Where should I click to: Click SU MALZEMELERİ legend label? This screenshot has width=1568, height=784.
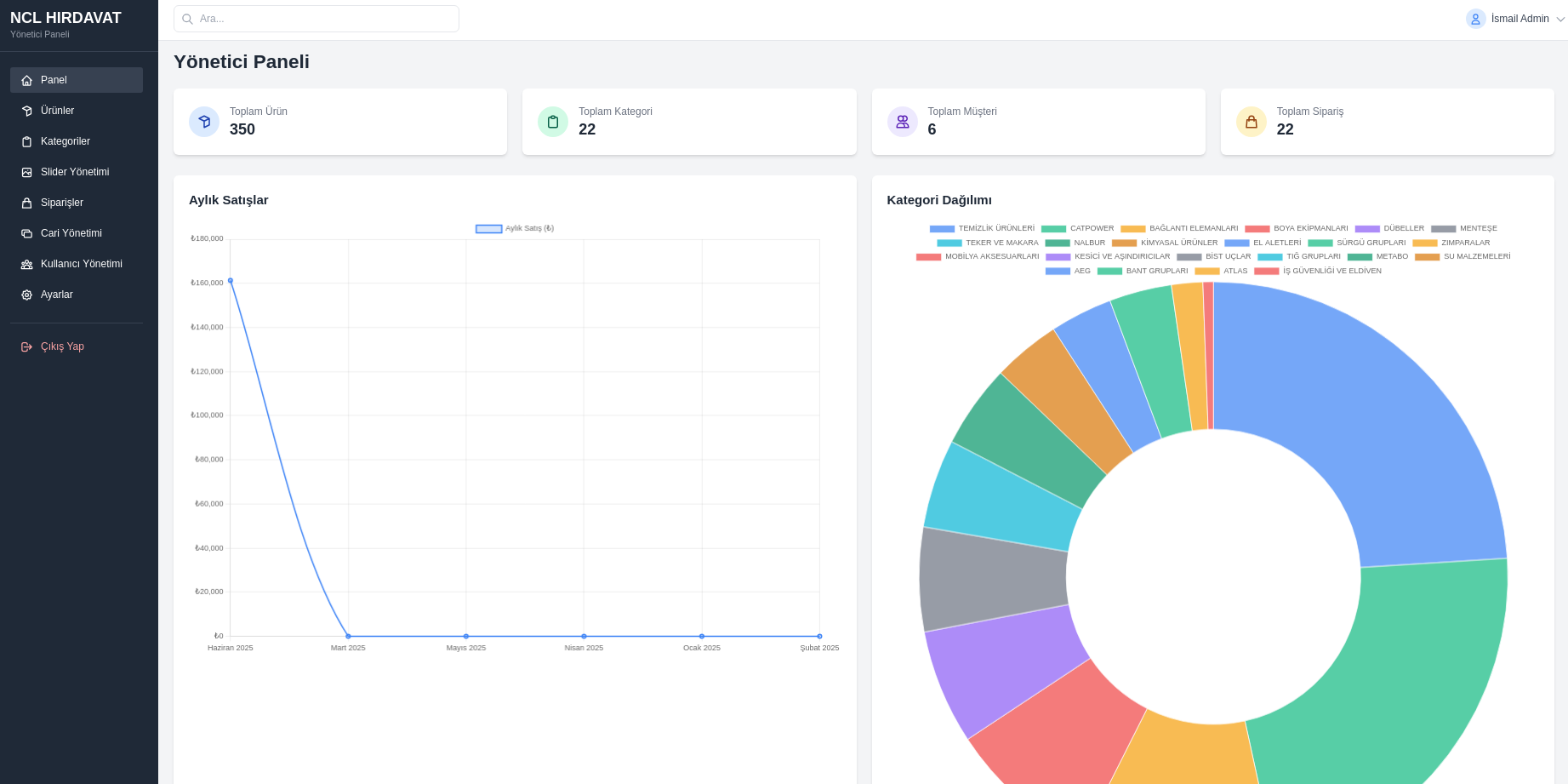click(x=1477, y=256)
